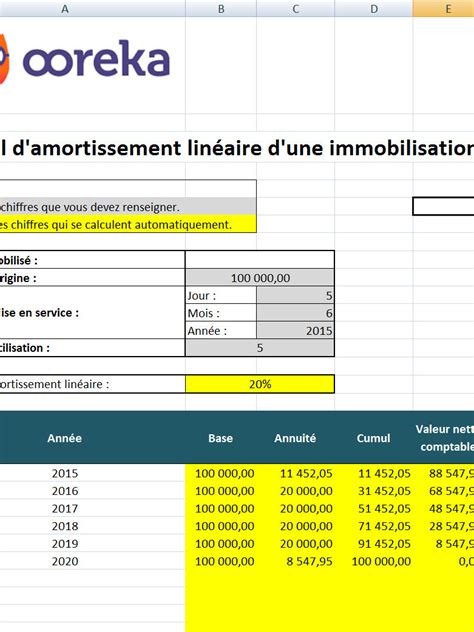This screenshot has width=474, height=632.
Task: Click the cumul 71 452,05 cell
Action: coord(374,526)
